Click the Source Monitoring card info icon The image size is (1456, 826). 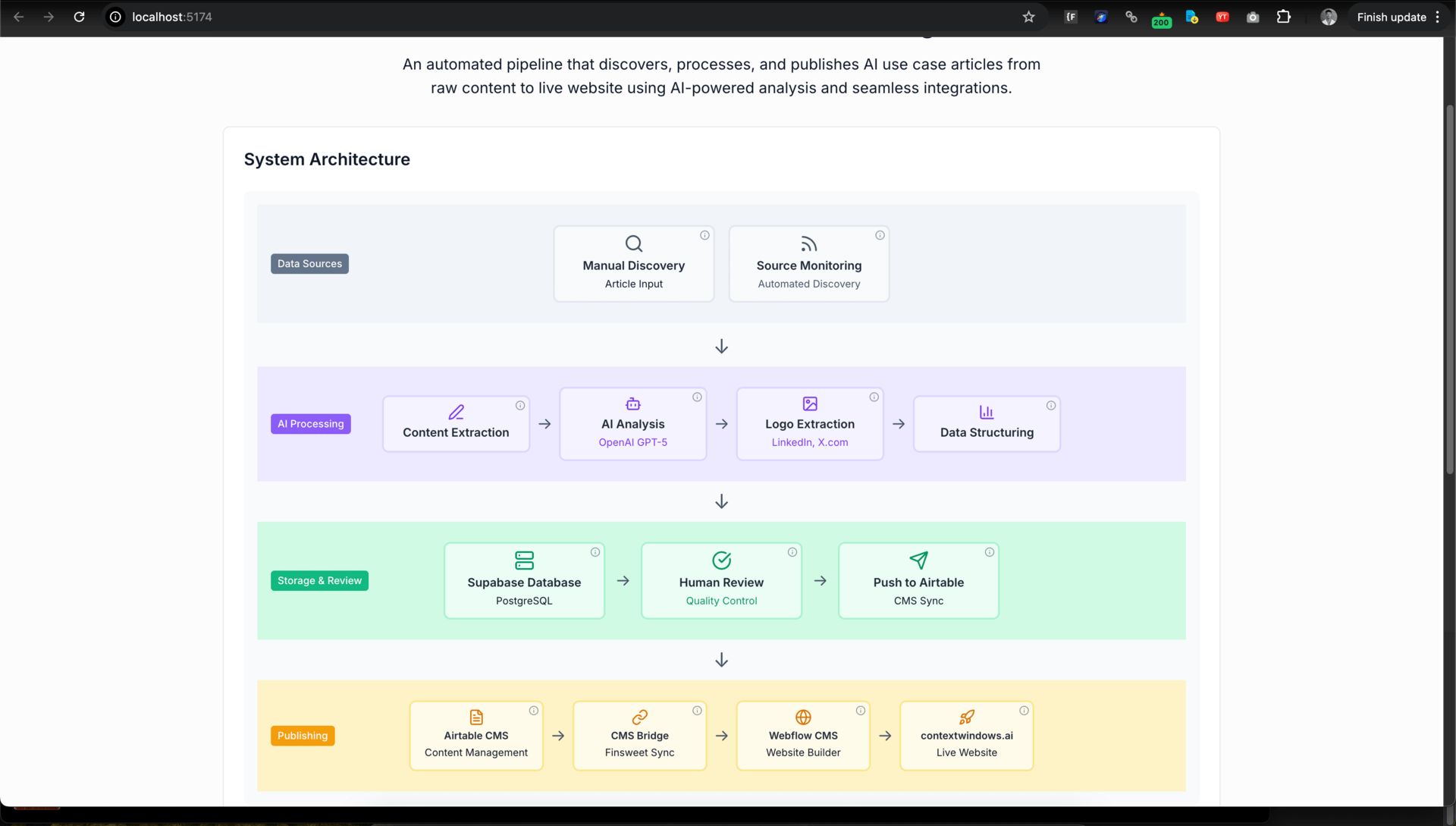tap(880, 235)
